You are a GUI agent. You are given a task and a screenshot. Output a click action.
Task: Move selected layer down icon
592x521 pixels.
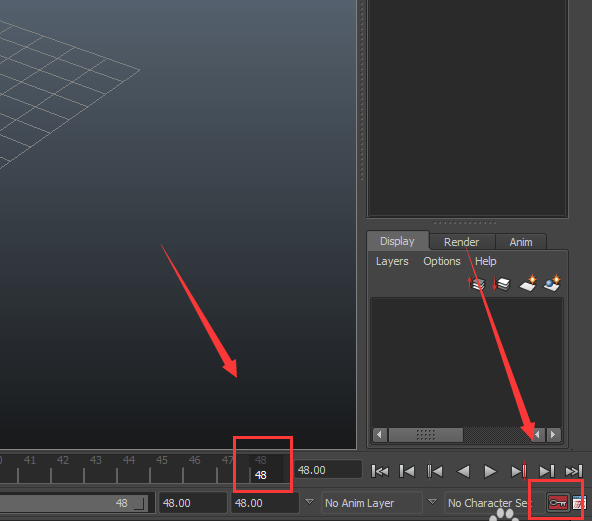[501, 284]
